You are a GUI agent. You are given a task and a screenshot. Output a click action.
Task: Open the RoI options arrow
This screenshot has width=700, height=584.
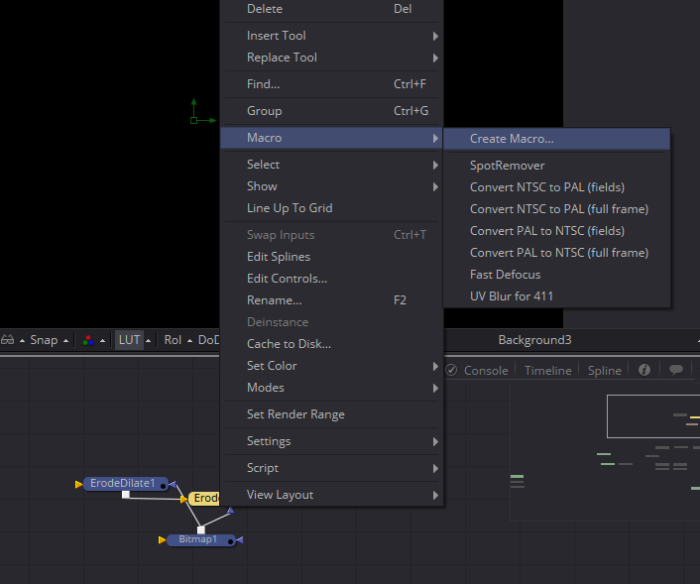pyautogui.click(x=190, y=341)
